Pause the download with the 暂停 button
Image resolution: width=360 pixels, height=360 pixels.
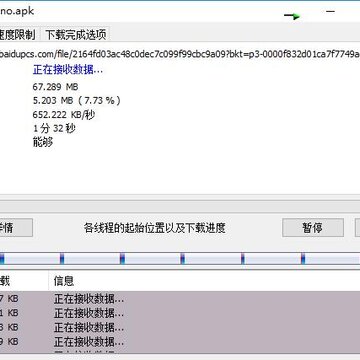pos(313,228)
